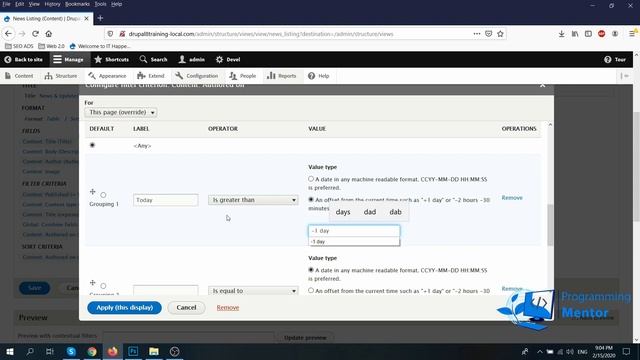Open the 'Is equal to' operator dropdown
This screenshot has width=640, height=360.
click(x=253, y=291)
